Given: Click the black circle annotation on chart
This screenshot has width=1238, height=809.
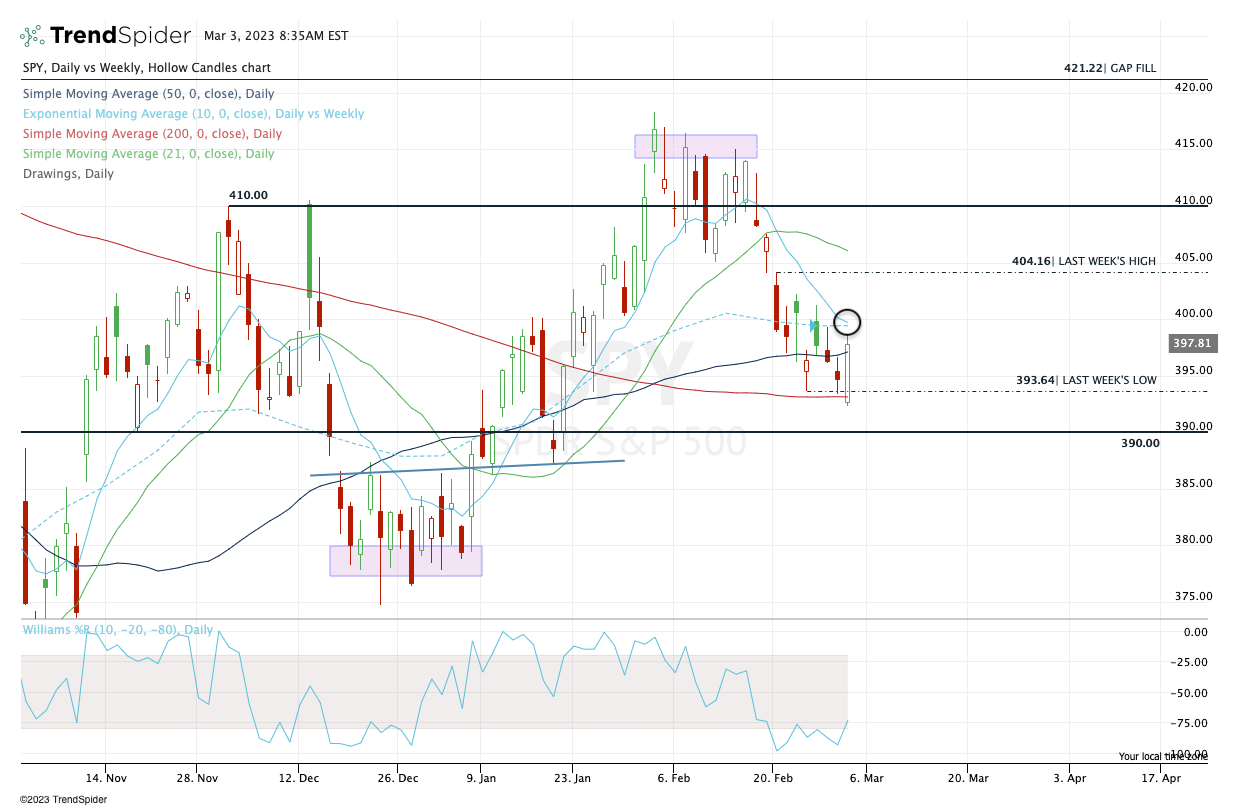Looking at the screenshot, I should pyautogui.click(x=847, y=322).
